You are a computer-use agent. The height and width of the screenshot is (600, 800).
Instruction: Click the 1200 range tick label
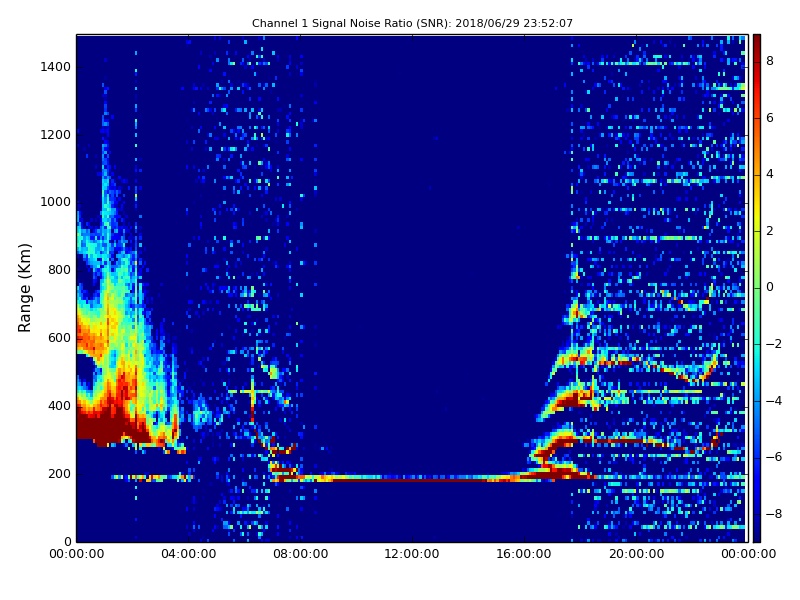tap(55, 135)
